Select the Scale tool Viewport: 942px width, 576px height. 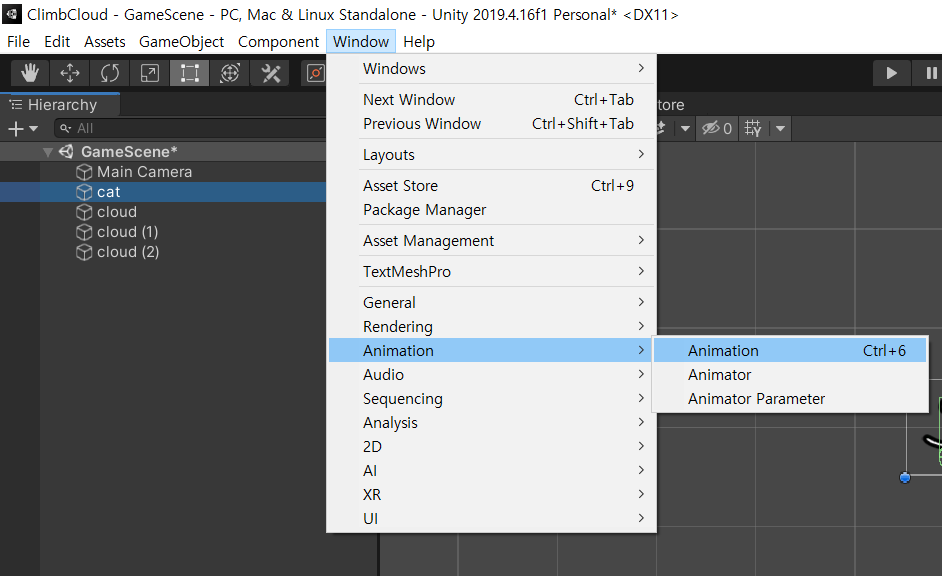(150, 73)
